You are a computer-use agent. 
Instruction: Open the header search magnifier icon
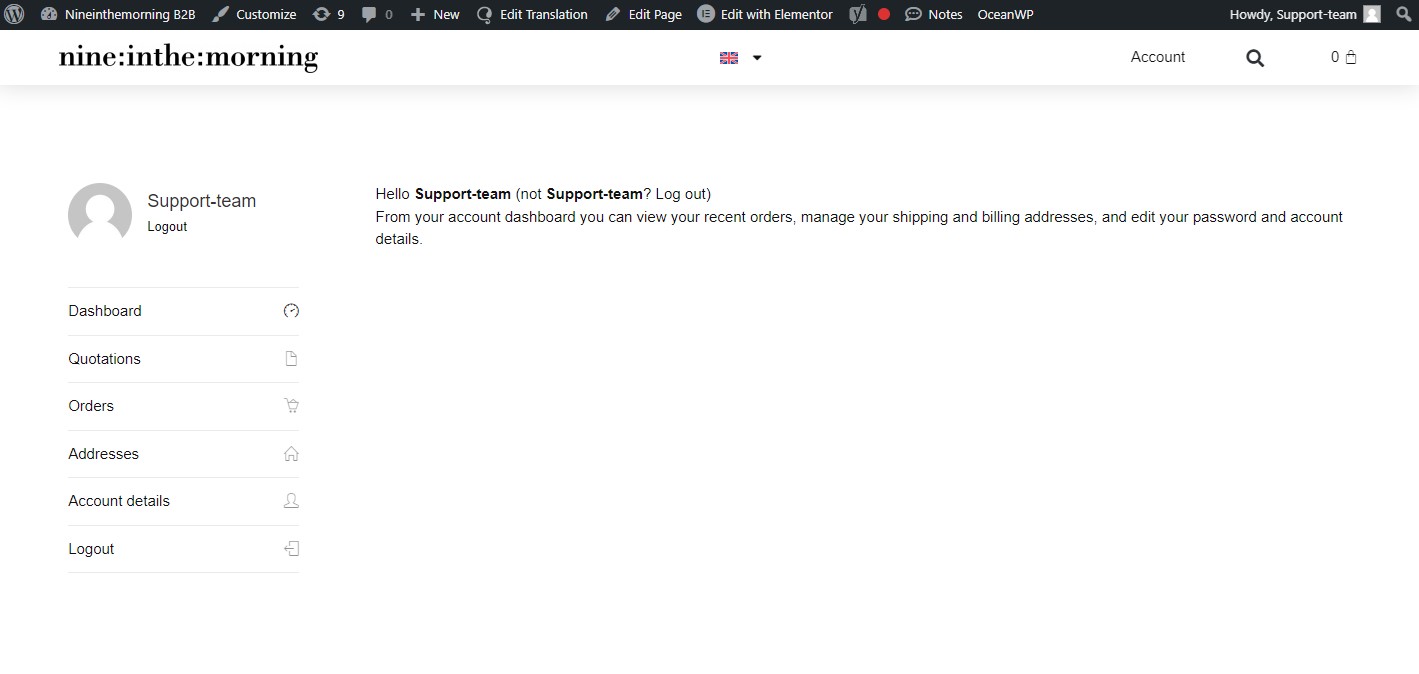(1255, 58)
